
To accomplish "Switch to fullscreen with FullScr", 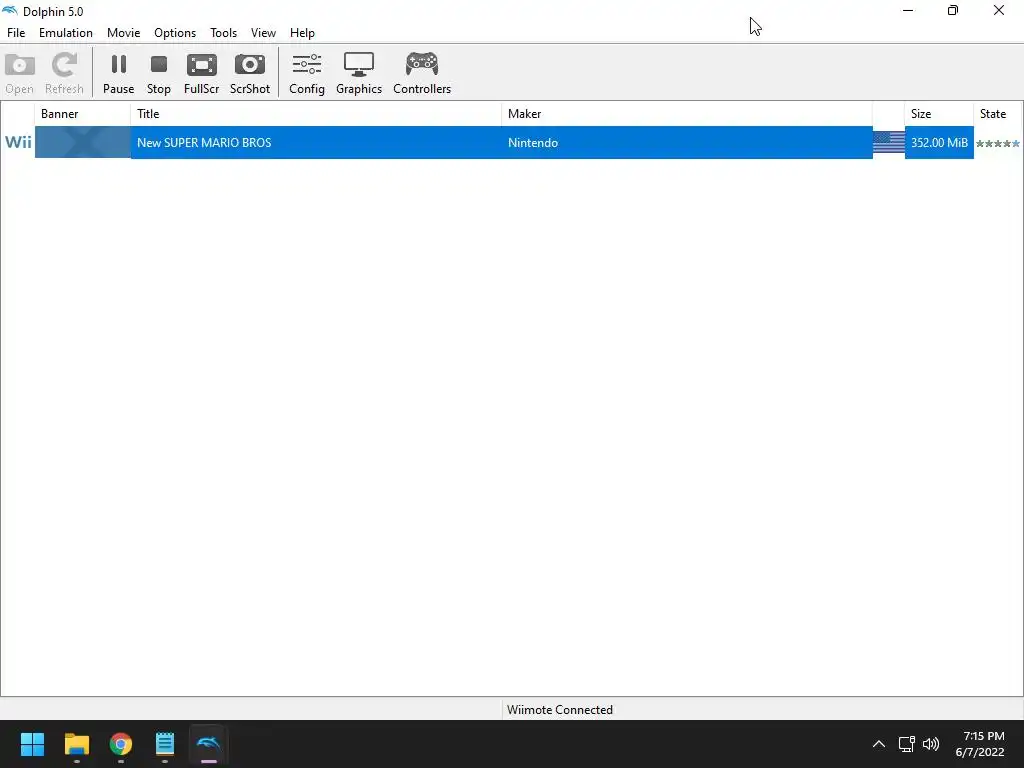I will [x=201, y=73].
